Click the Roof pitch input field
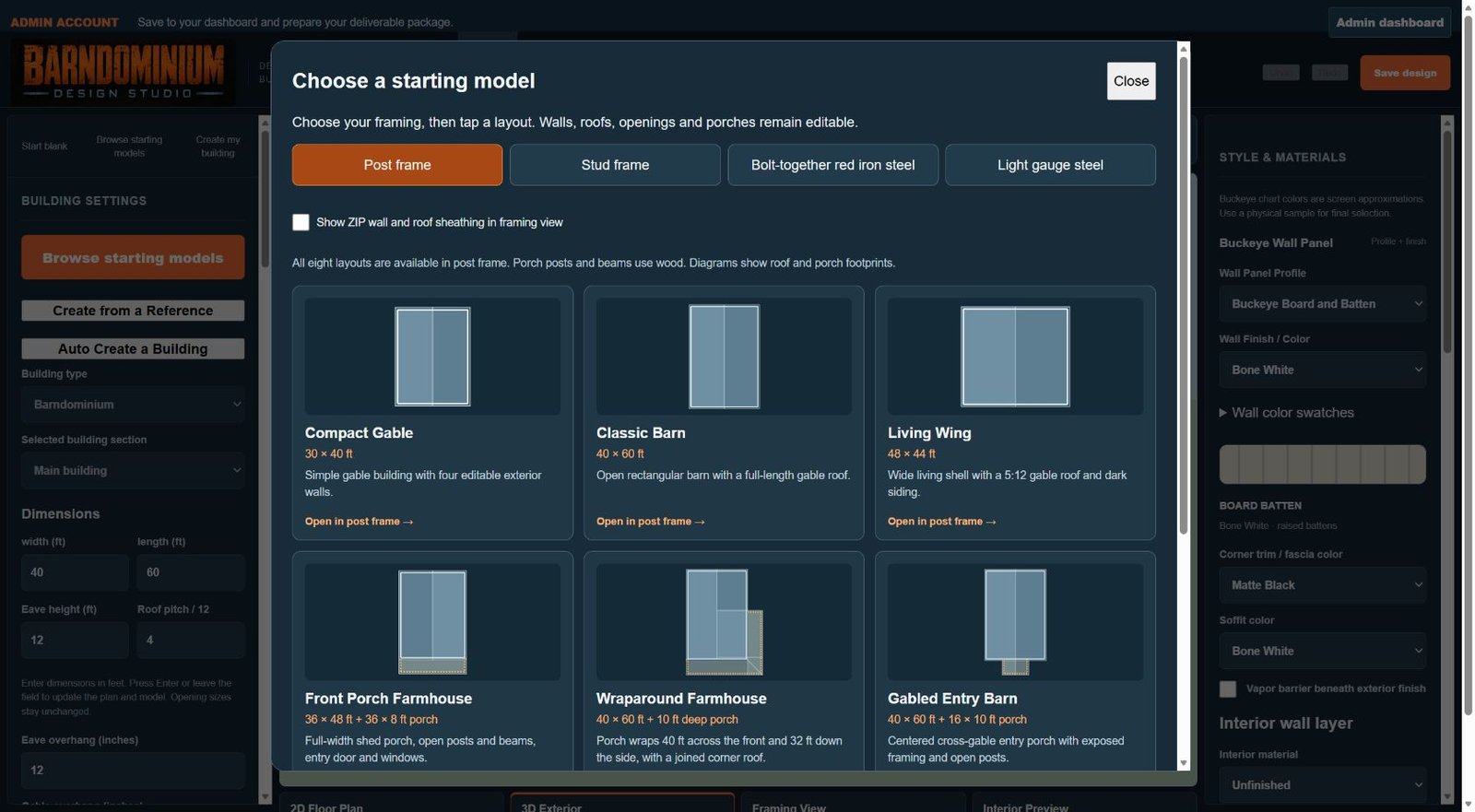Viewport: 1475px width, 812px height. [x=191, y=640]
